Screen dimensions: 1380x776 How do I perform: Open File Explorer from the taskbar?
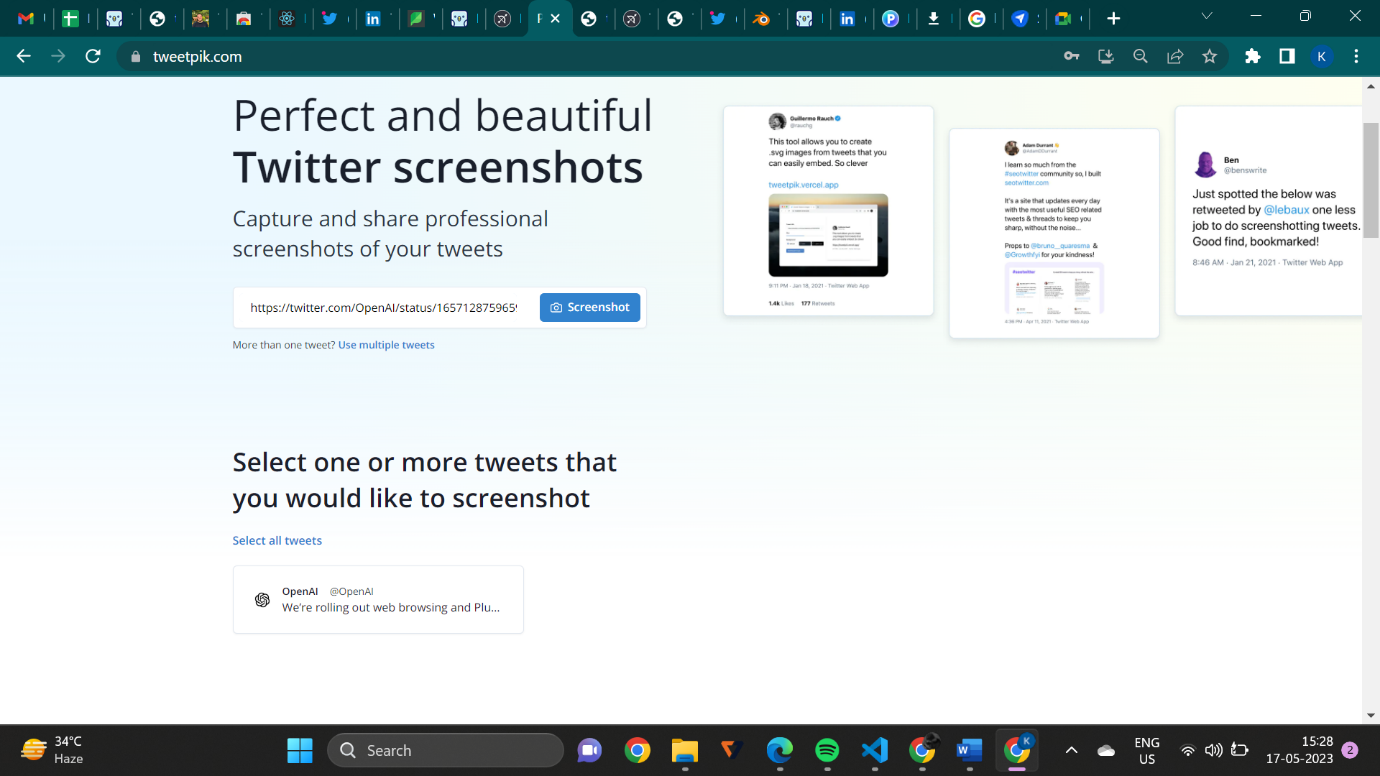(x=684, y=750)
